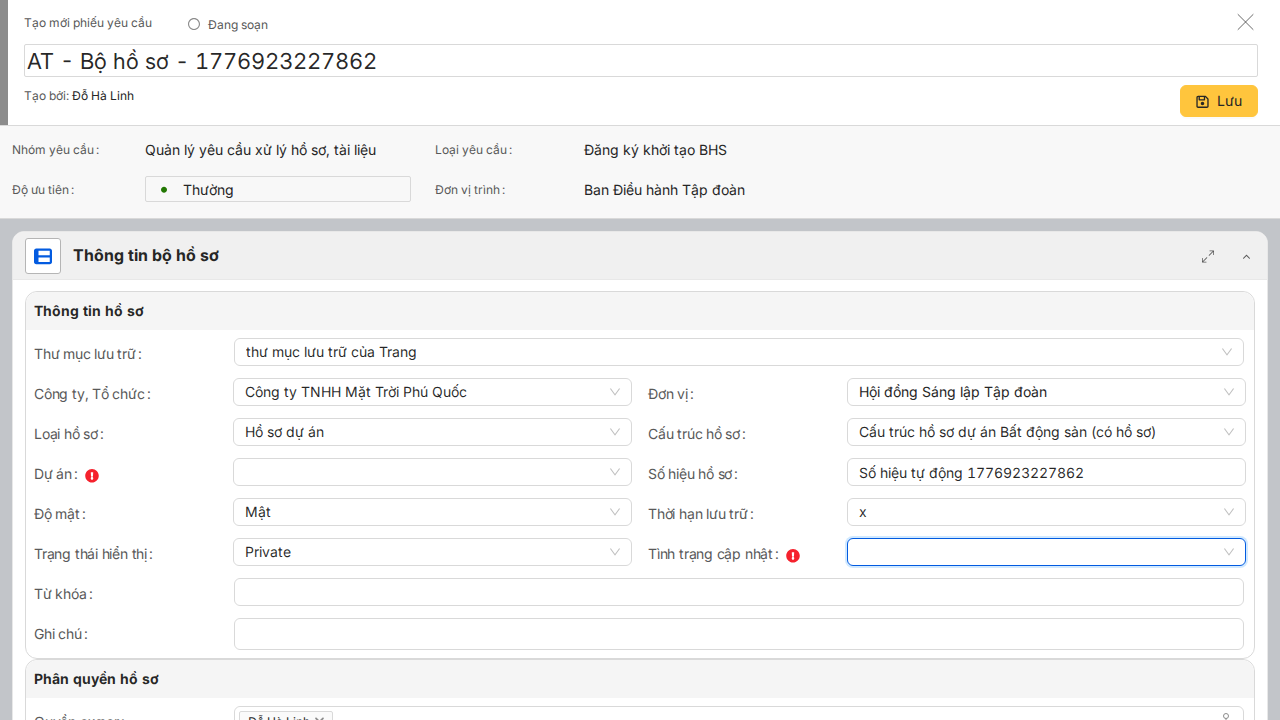Click the red warning icon beside Dự án
Screen dimensions: 1280x720
(x=92, y=476)
